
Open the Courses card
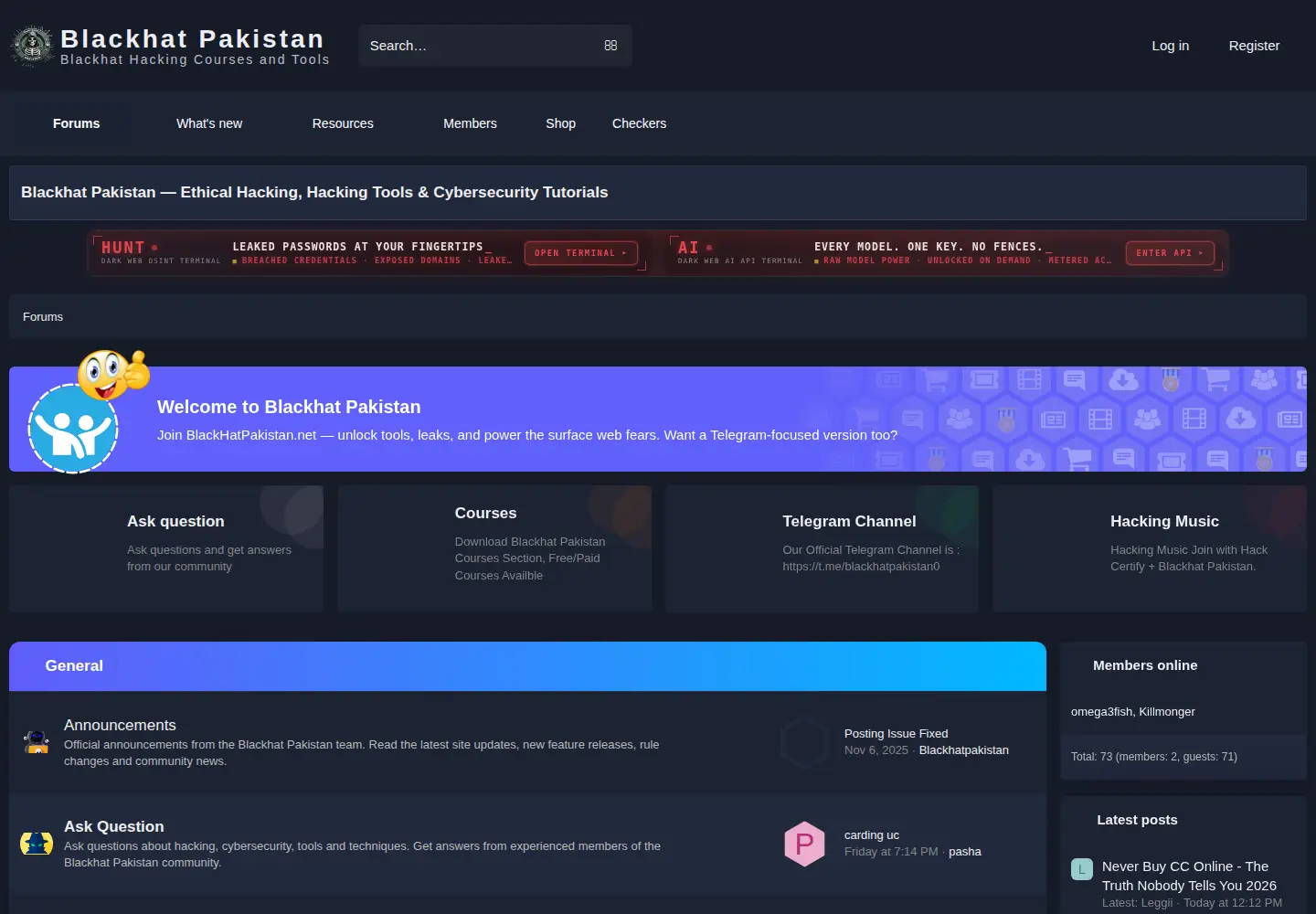(x=494, y=548)
